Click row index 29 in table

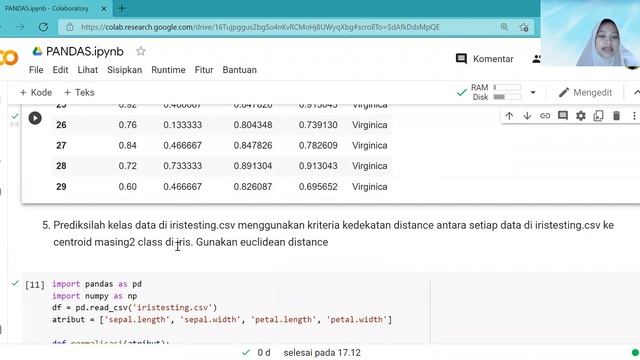point(61,187)
